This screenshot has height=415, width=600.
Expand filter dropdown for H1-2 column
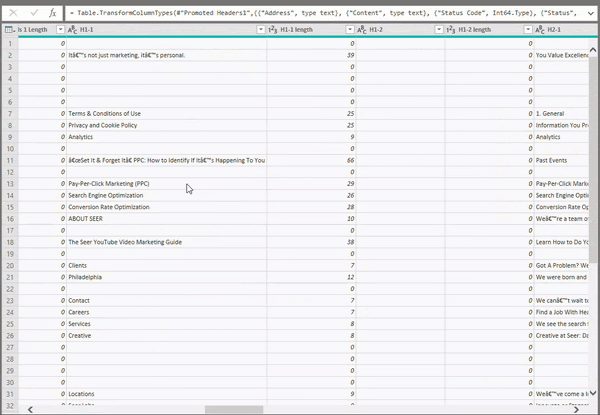(437, 31)
